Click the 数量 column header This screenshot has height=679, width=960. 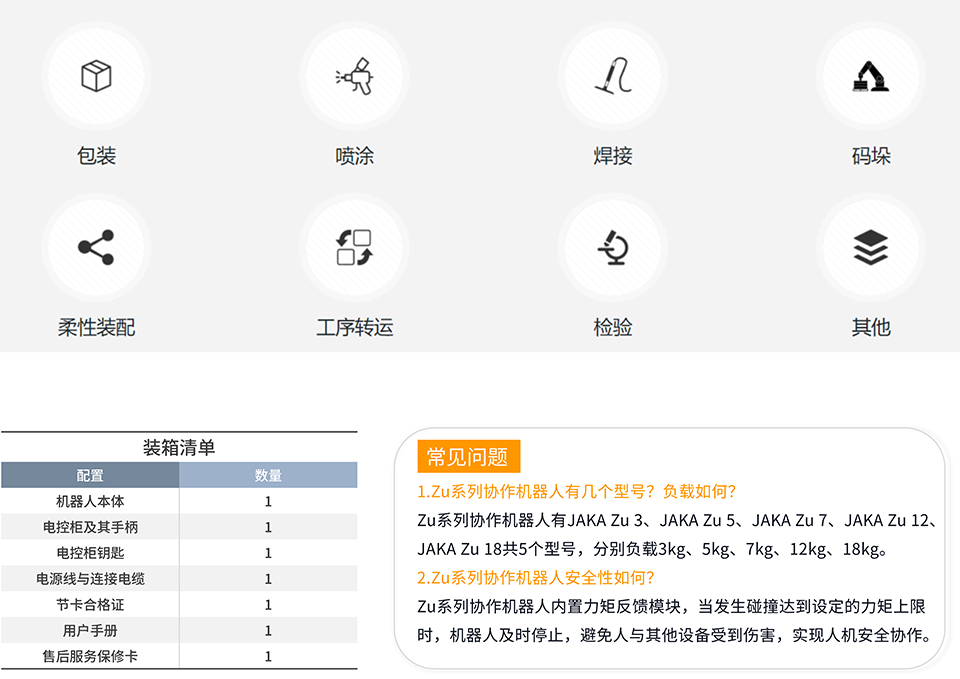[268, 475]
